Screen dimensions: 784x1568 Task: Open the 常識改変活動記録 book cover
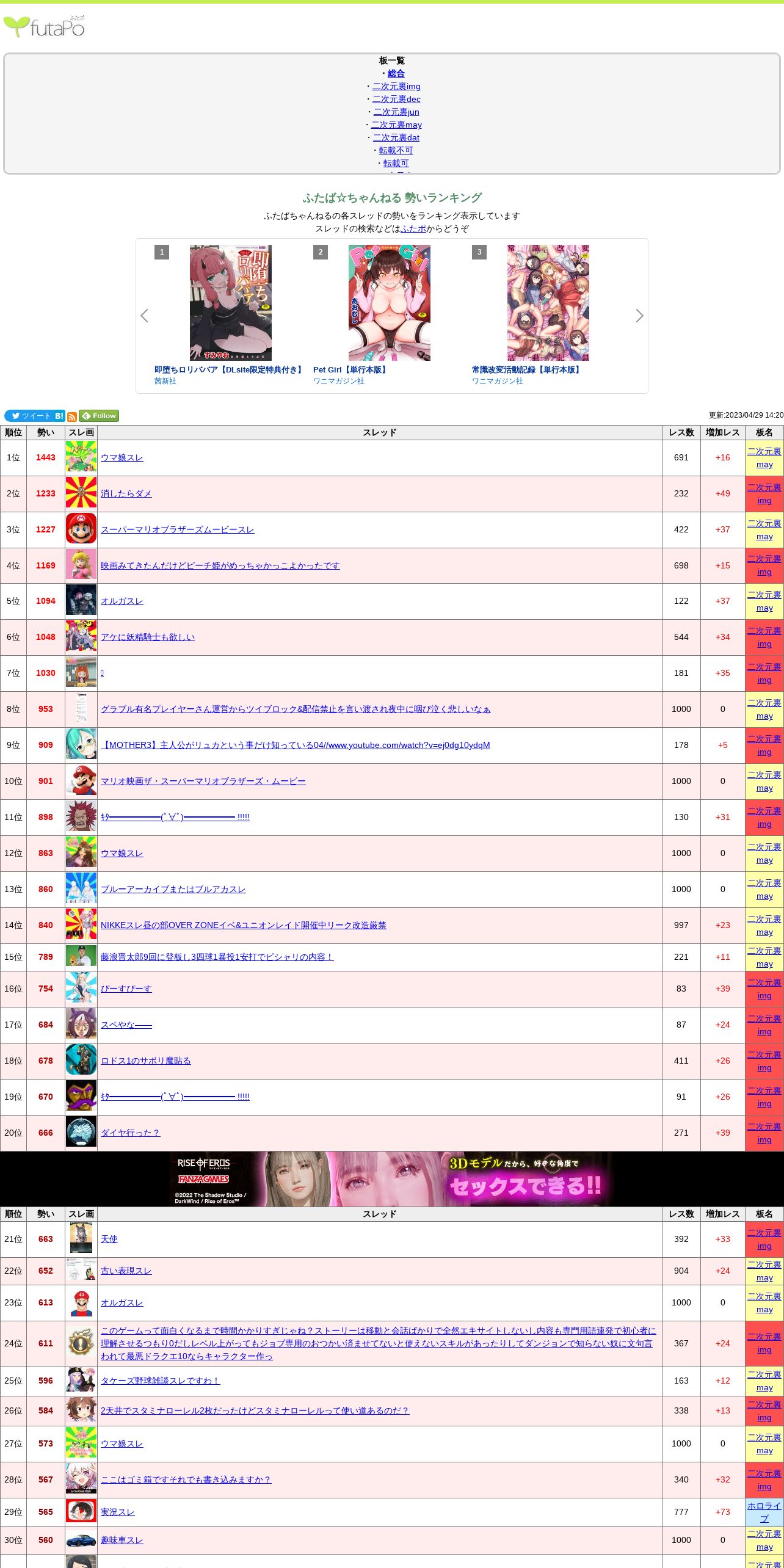548,303
